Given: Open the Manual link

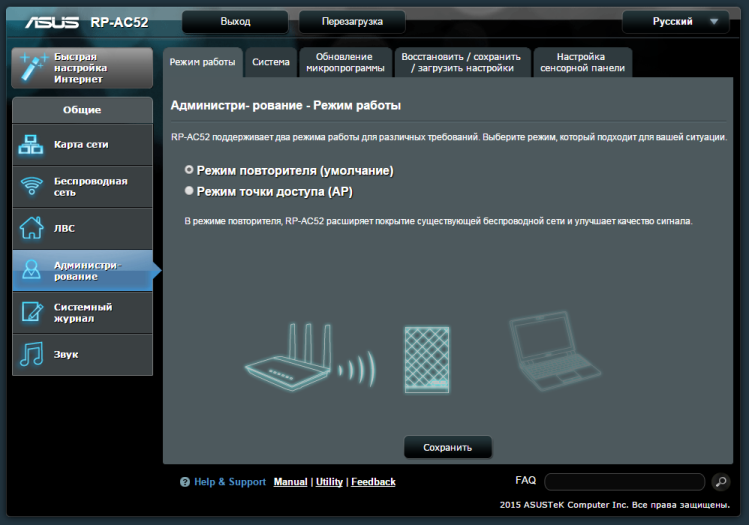Looking at the screenshot, I should [x=290, y=482].
